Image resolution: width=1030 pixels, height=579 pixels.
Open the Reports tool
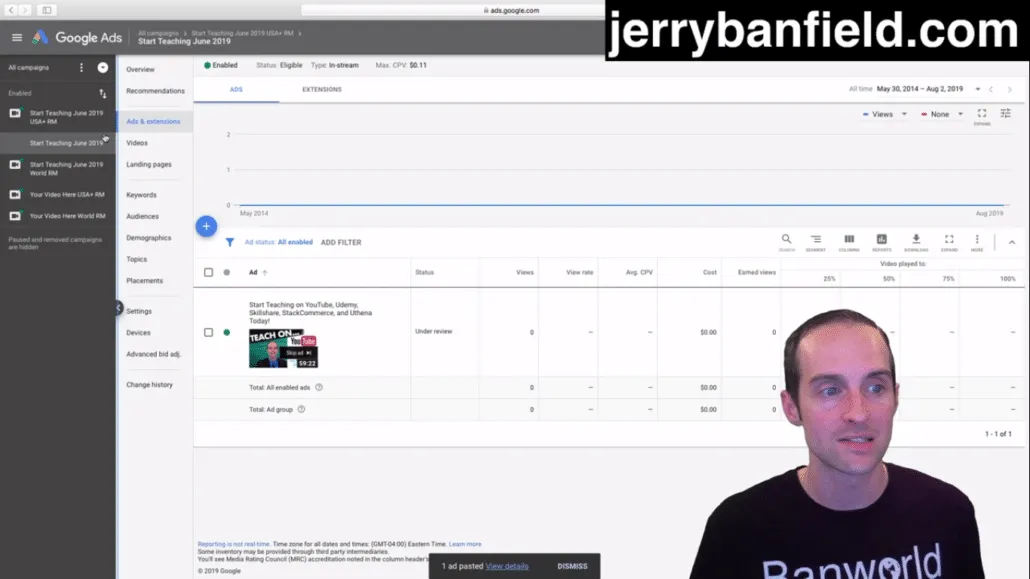882,242
